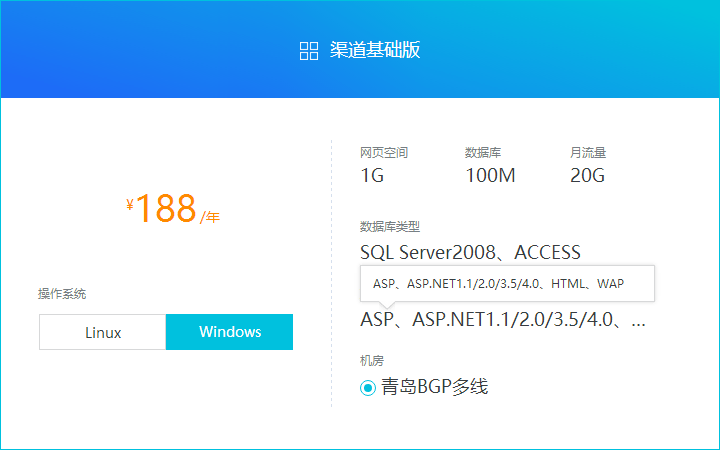The height and width of the screenshot is (450, 720).
Task: Click the grid icon beside 渠道基础版
Action: (309, 51)
